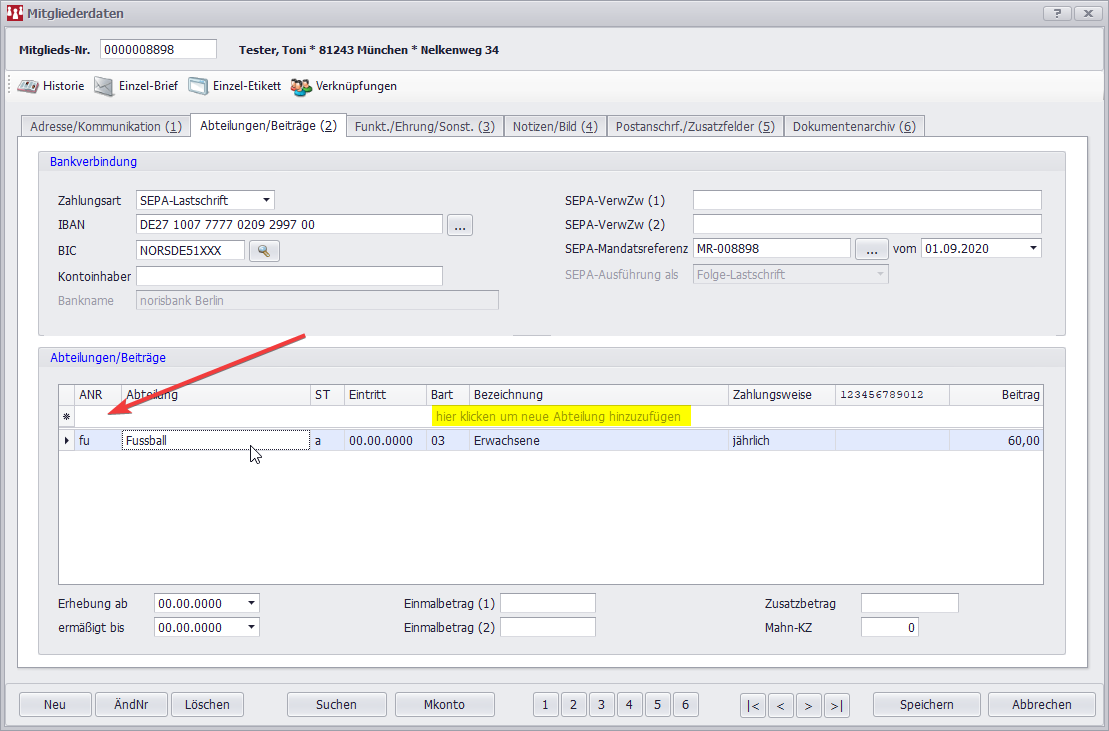Expand the Zahlungsart dropdown

[x=265, y=200]
